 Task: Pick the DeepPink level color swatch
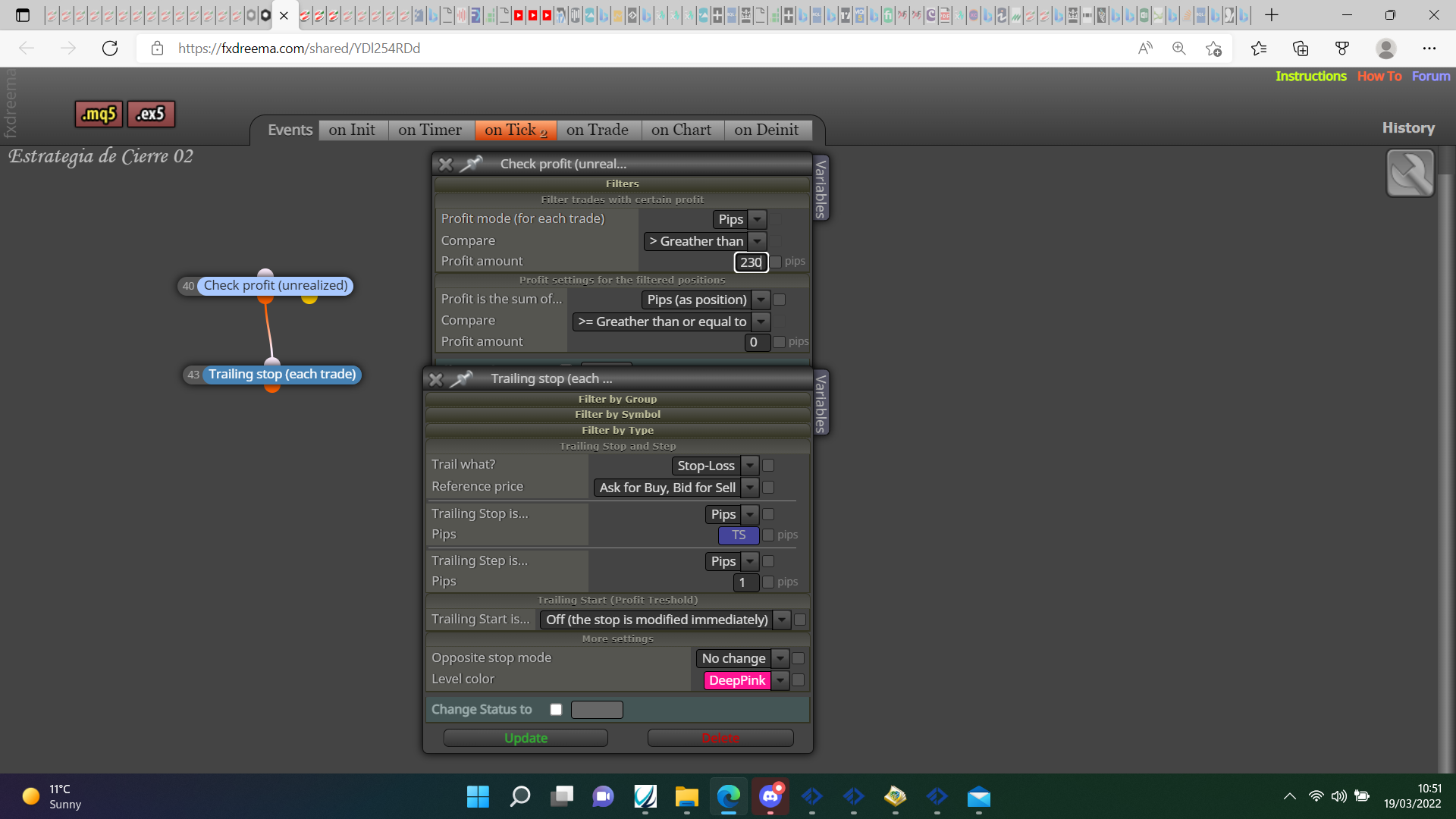tap(737, 680)
